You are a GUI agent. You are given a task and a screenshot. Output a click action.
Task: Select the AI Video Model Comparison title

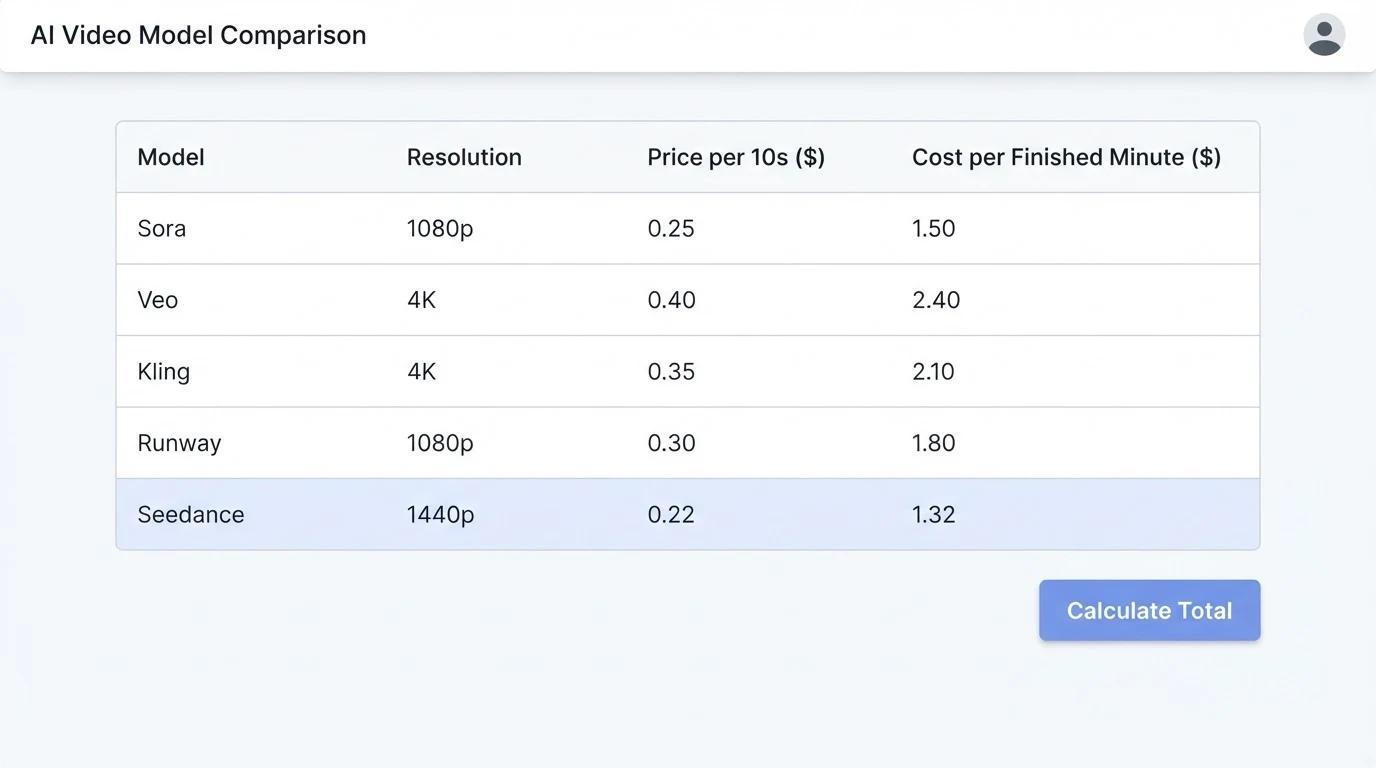point(198,35)
